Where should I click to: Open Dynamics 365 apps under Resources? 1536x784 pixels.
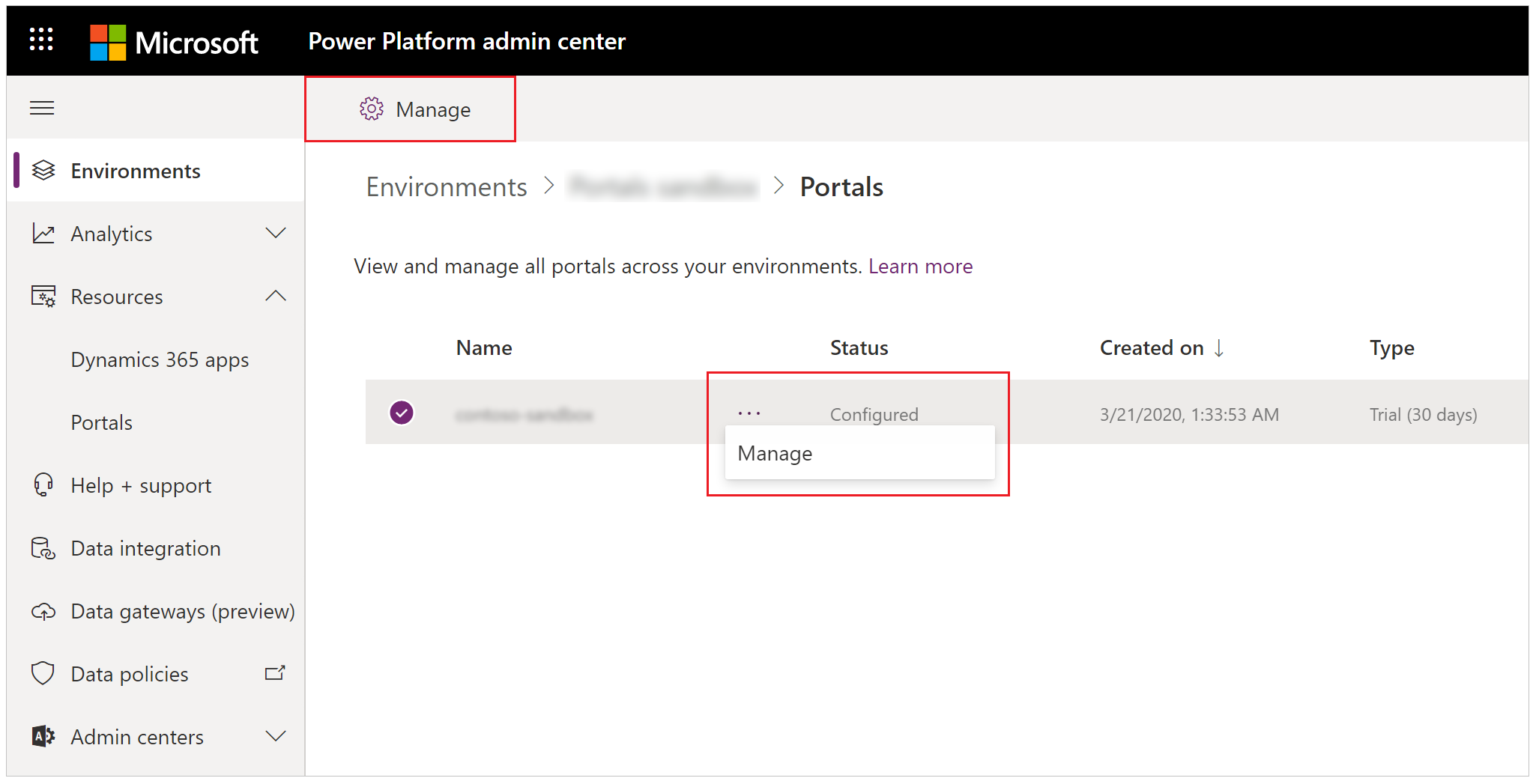[x=160, y=360]
